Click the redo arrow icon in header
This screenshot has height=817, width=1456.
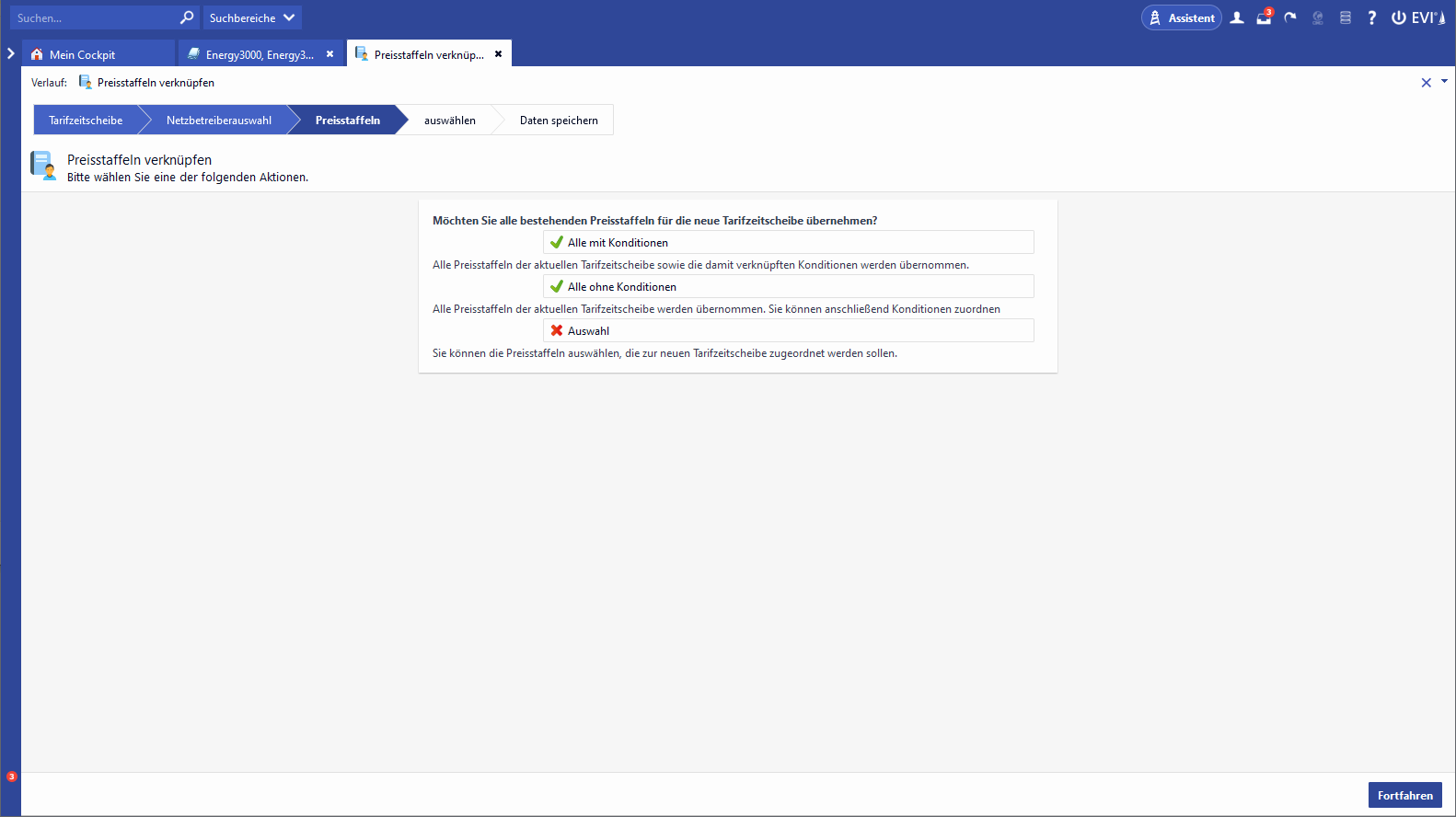(x=1290, y=17)
